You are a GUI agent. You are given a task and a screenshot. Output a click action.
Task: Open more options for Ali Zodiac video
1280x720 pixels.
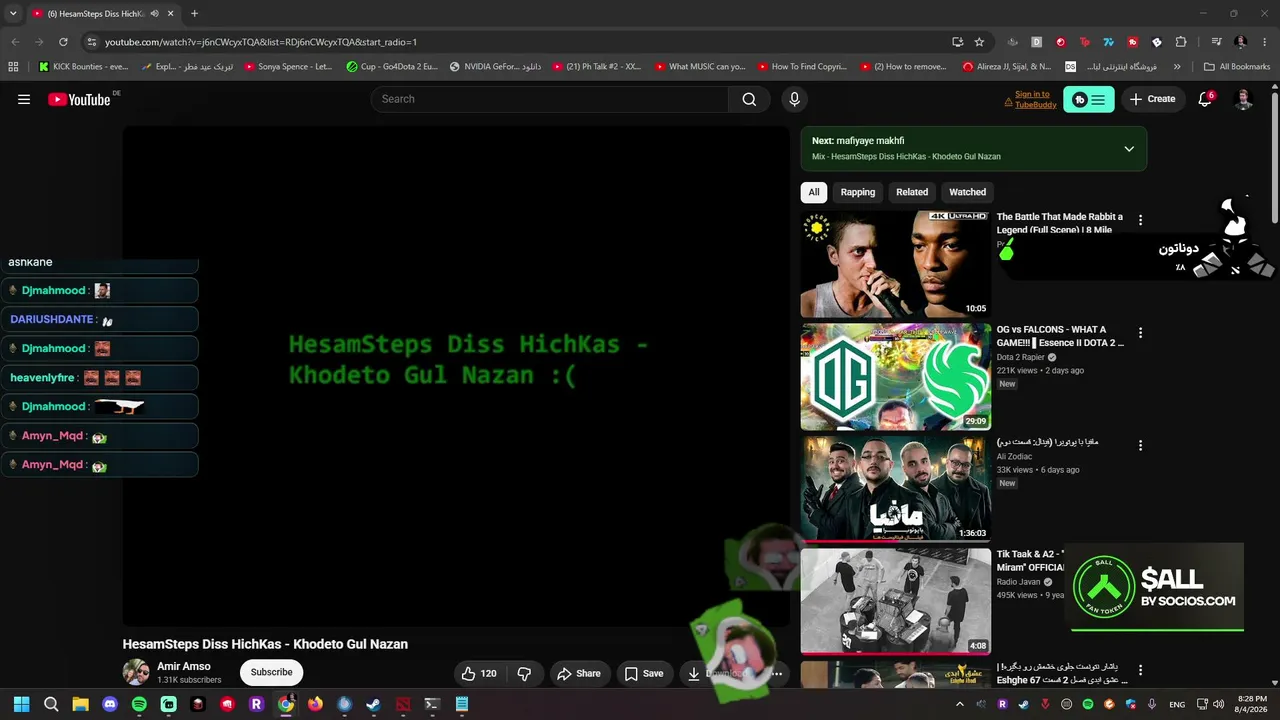pos(1140,446)
